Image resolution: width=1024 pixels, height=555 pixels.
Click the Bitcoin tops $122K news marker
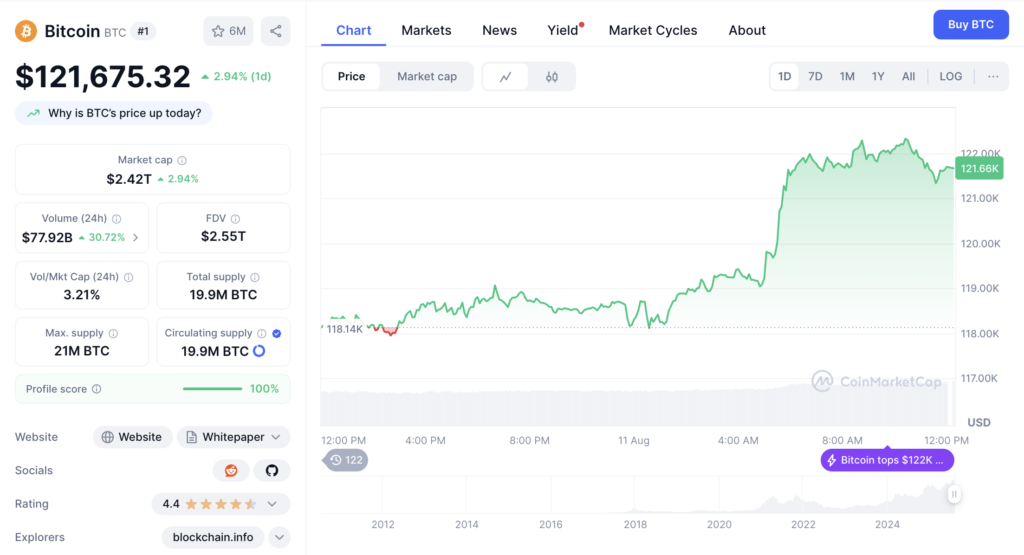click(888, 460)
